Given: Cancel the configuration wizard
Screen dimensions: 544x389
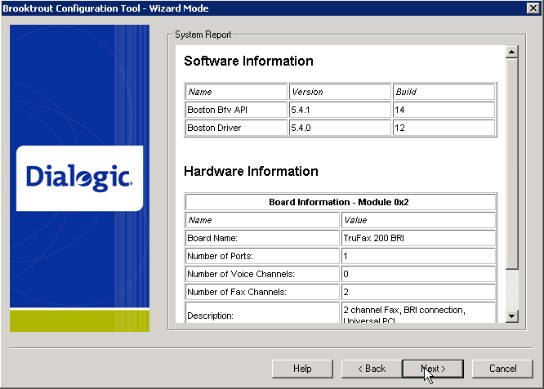Looking at the screenshot, I should tap(502, 369).
